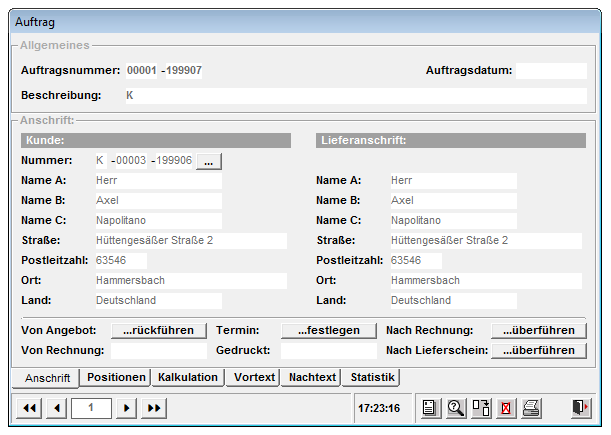Open the Kalkulation tab
The width and height of the screenshot is (611, 435).
188,377
